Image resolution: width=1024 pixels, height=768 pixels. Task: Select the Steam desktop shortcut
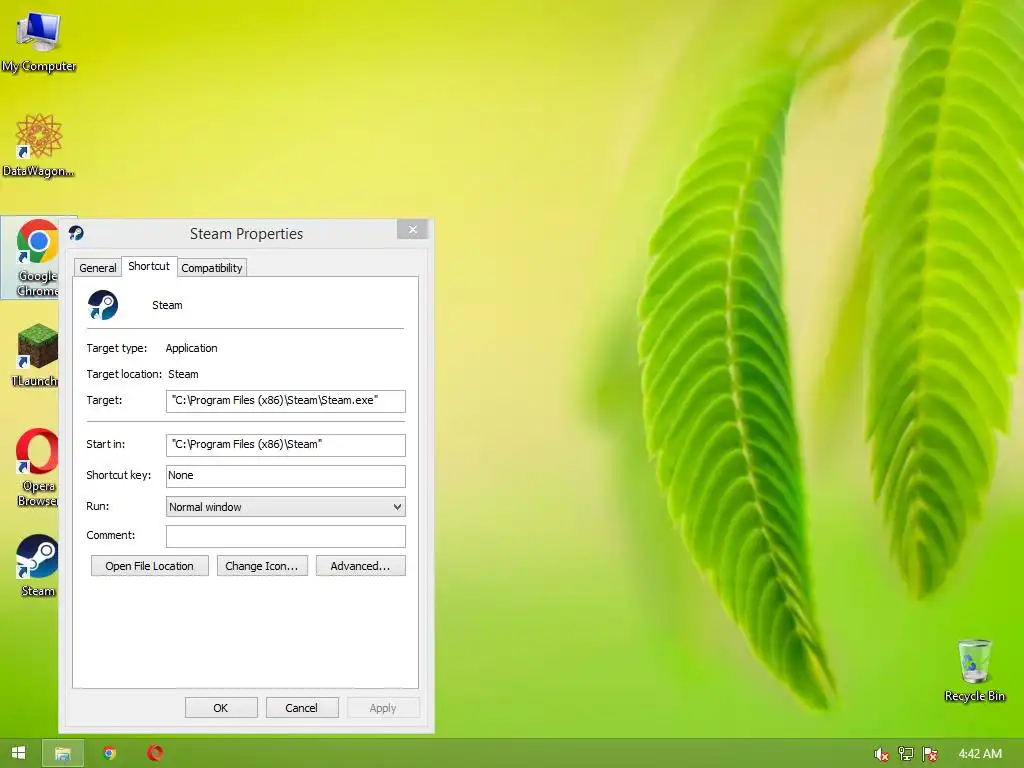37,565
